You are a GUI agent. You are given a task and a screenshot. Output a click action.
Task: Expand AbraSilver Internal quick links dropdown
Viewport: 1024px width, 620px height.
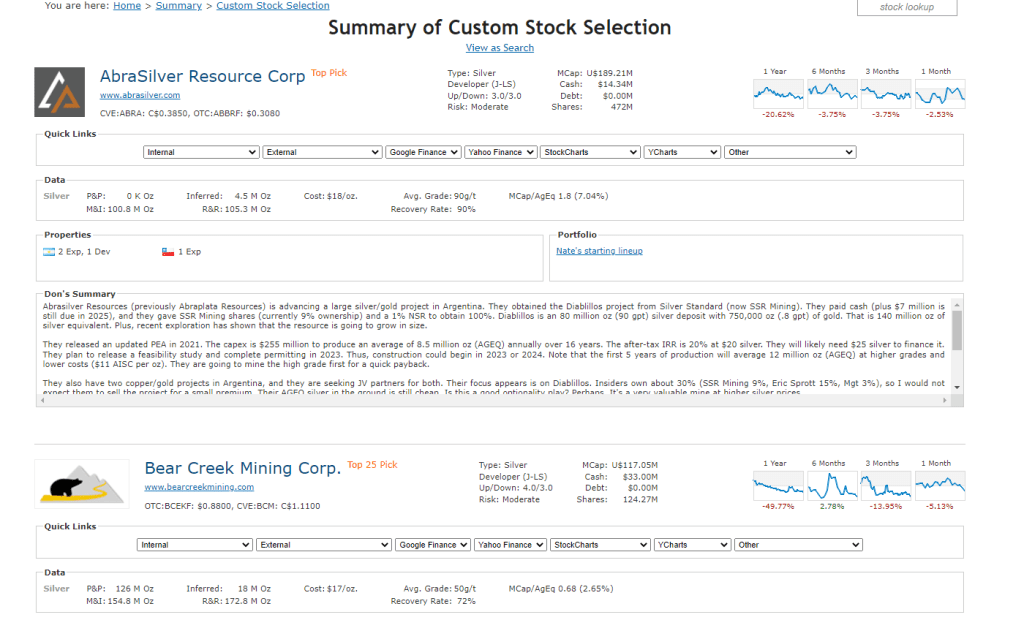pos(201,152)
